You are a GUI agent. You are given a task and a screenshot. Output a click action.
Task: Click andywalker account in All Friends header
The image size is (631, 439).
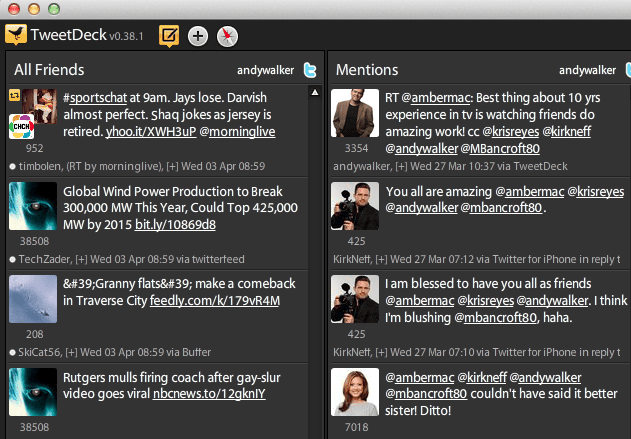[x=266, y=70]
